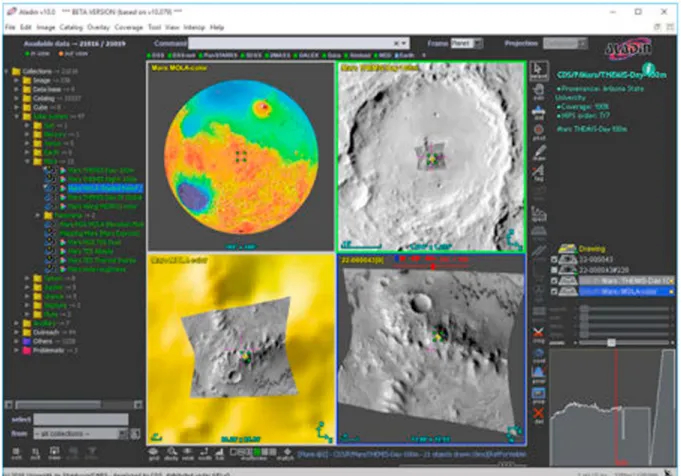The width and height of the screenshot is (681, 476).
Task: Choose the draw pencil tool
Action: [x=539, y=153]
